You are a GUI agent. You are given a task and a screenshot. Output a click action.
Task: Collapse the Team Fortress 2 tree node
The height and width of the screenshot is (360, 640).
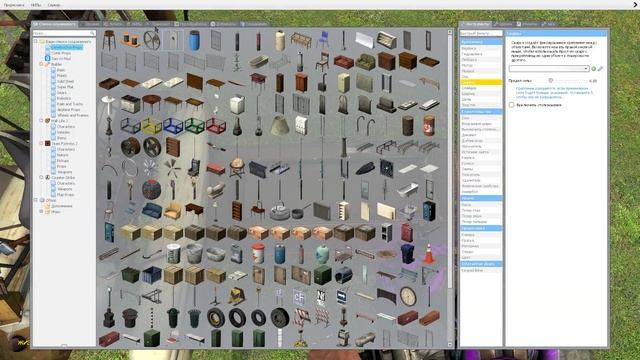tap(41, 143)
